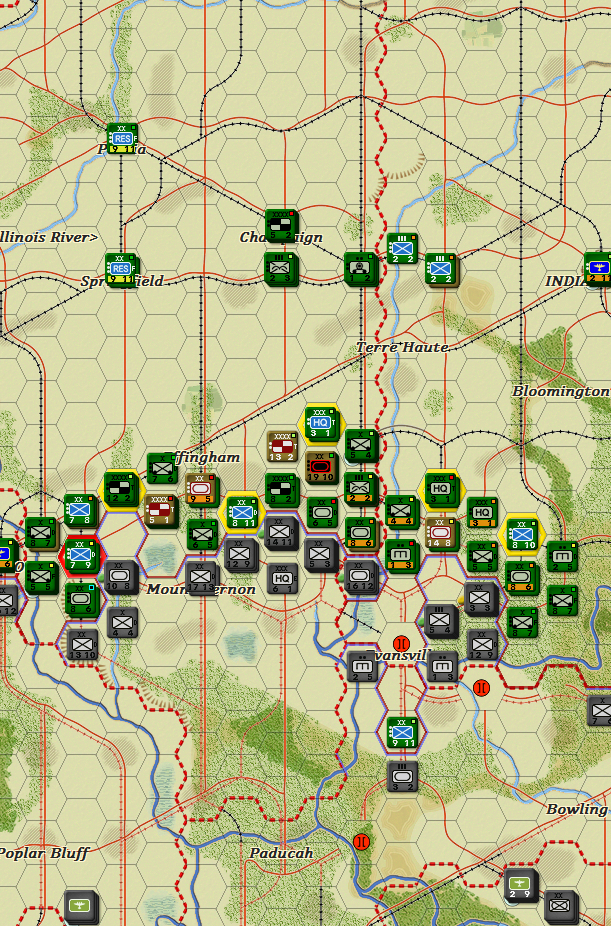611x926 pixels.
Task: Select the gray 13-10 infantry division
Action: (82, 644)
